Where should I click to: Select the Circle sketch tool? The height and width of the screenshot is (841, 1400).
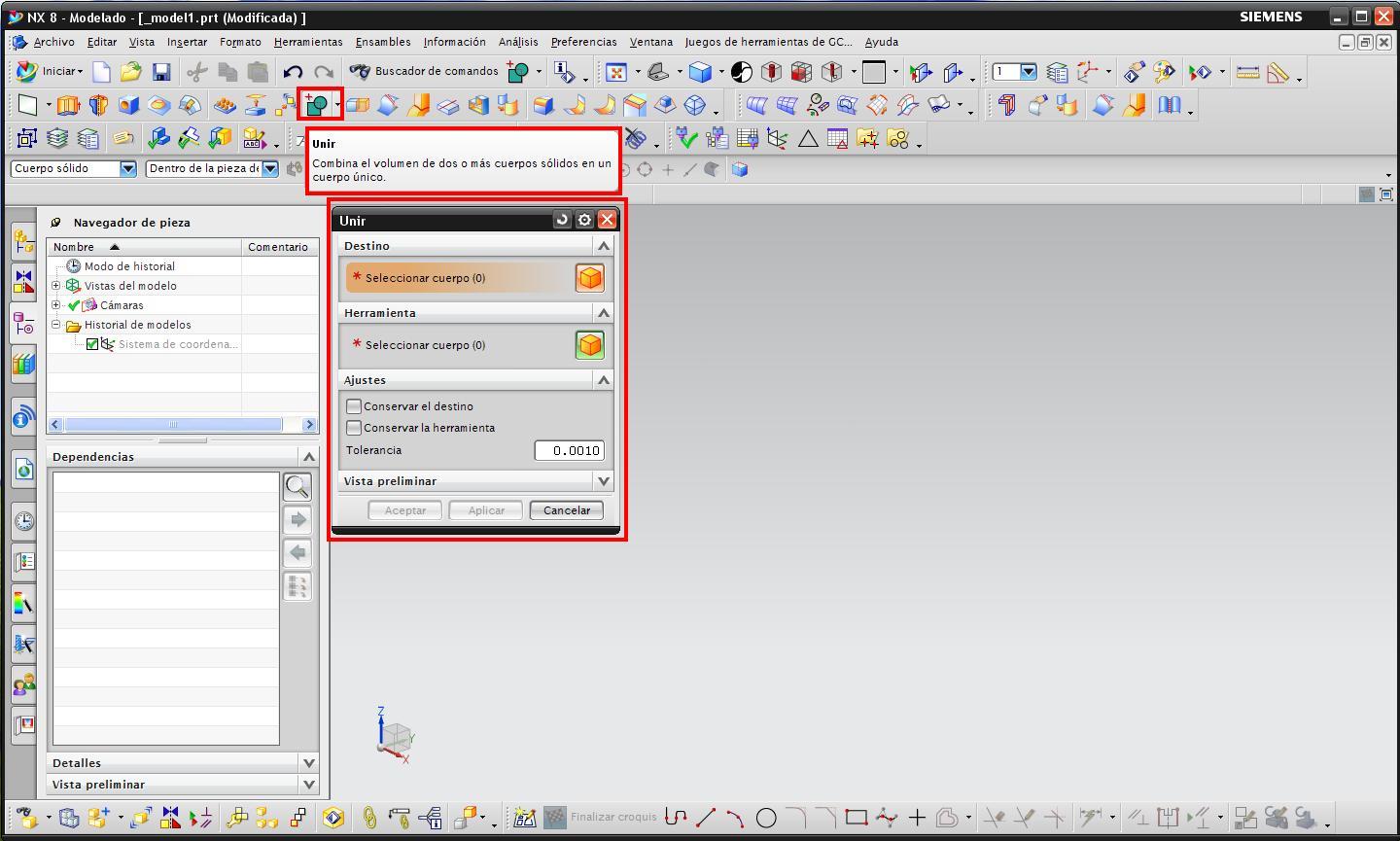(x=766, y=818)
